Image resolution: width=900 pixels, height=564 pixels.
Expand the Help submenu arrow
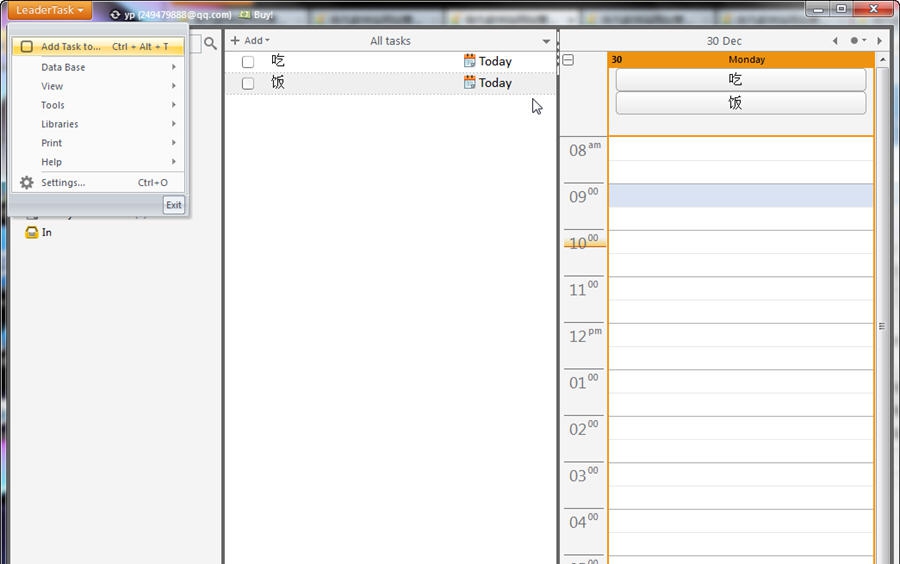click(x=173, y=162)
